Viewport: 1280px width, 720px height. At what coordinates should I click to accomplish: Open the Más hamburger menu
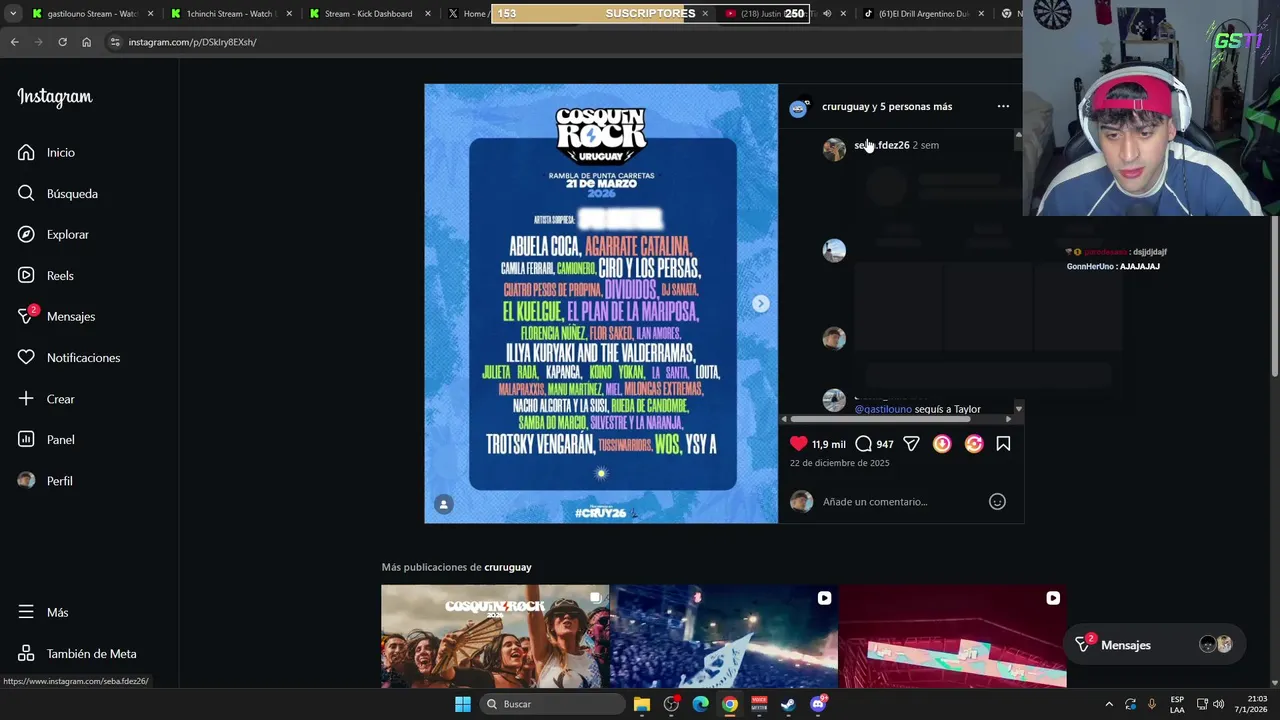pos(43,612)
